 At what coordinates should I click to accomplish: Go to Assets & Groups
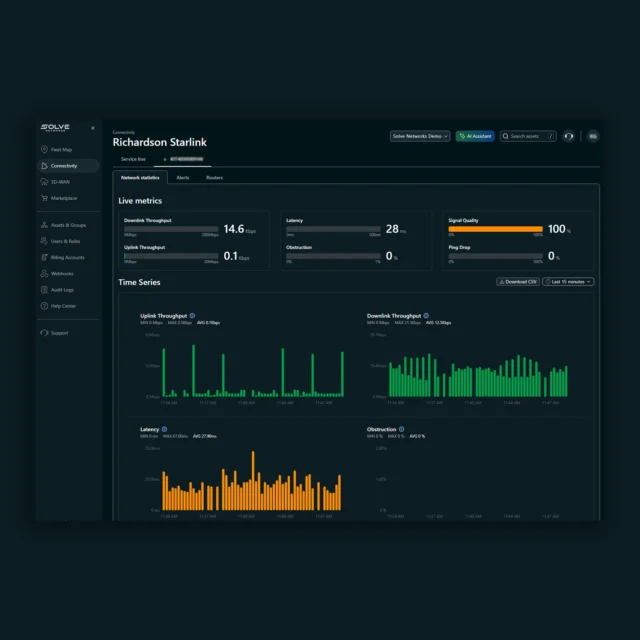[x=67, y=225]
